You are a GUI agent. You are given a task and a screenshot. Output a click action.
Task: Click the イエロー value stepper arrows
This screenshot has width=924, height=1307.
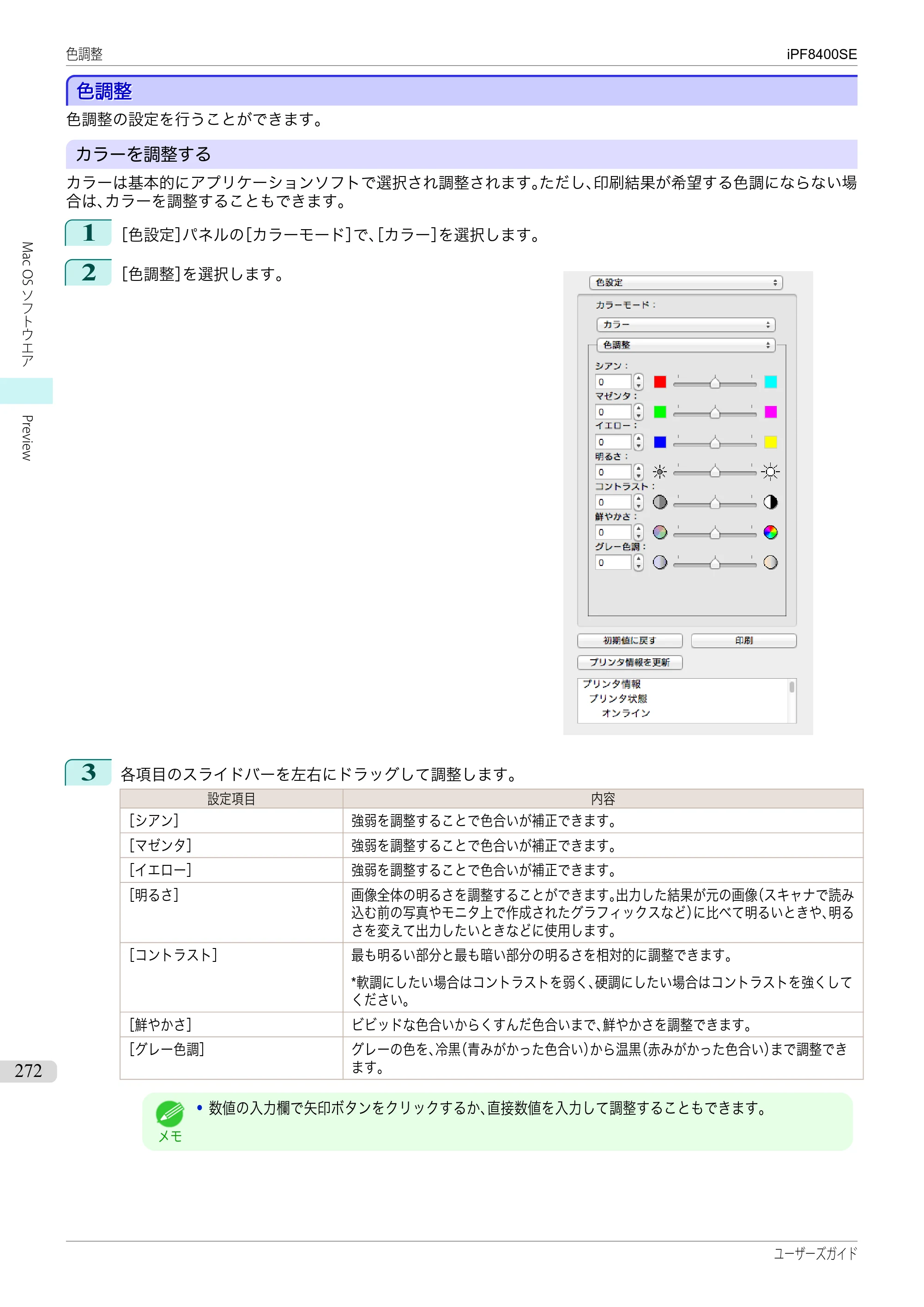(638, 442)
